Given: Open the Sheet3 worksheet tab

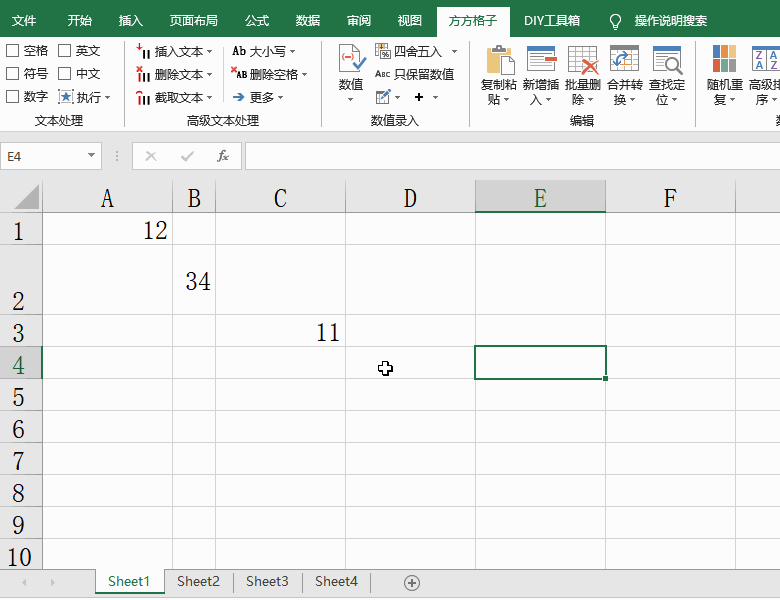Looking at the screenshot, I should 267,581.
